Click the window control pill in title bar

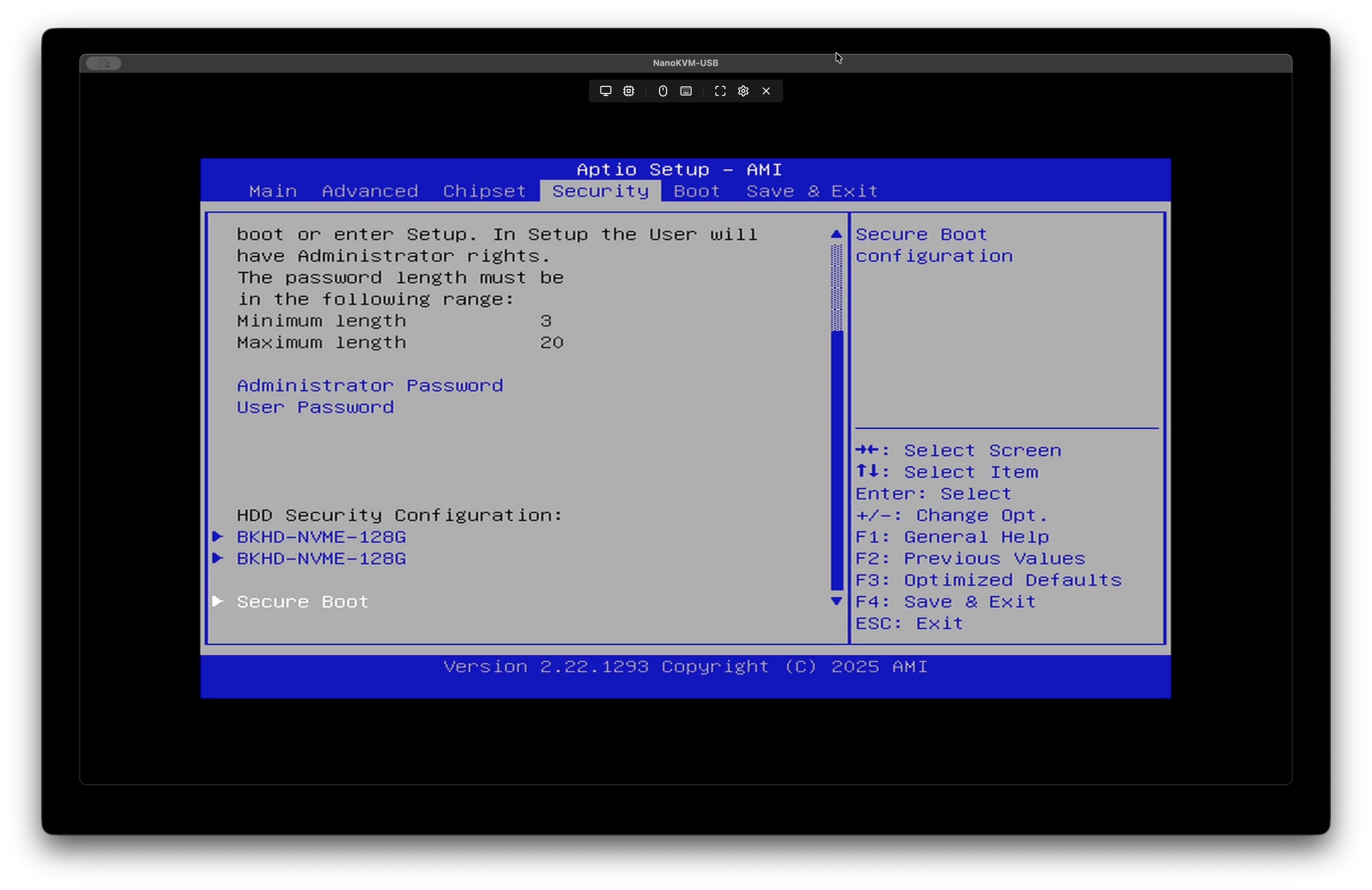pos(104,64)
